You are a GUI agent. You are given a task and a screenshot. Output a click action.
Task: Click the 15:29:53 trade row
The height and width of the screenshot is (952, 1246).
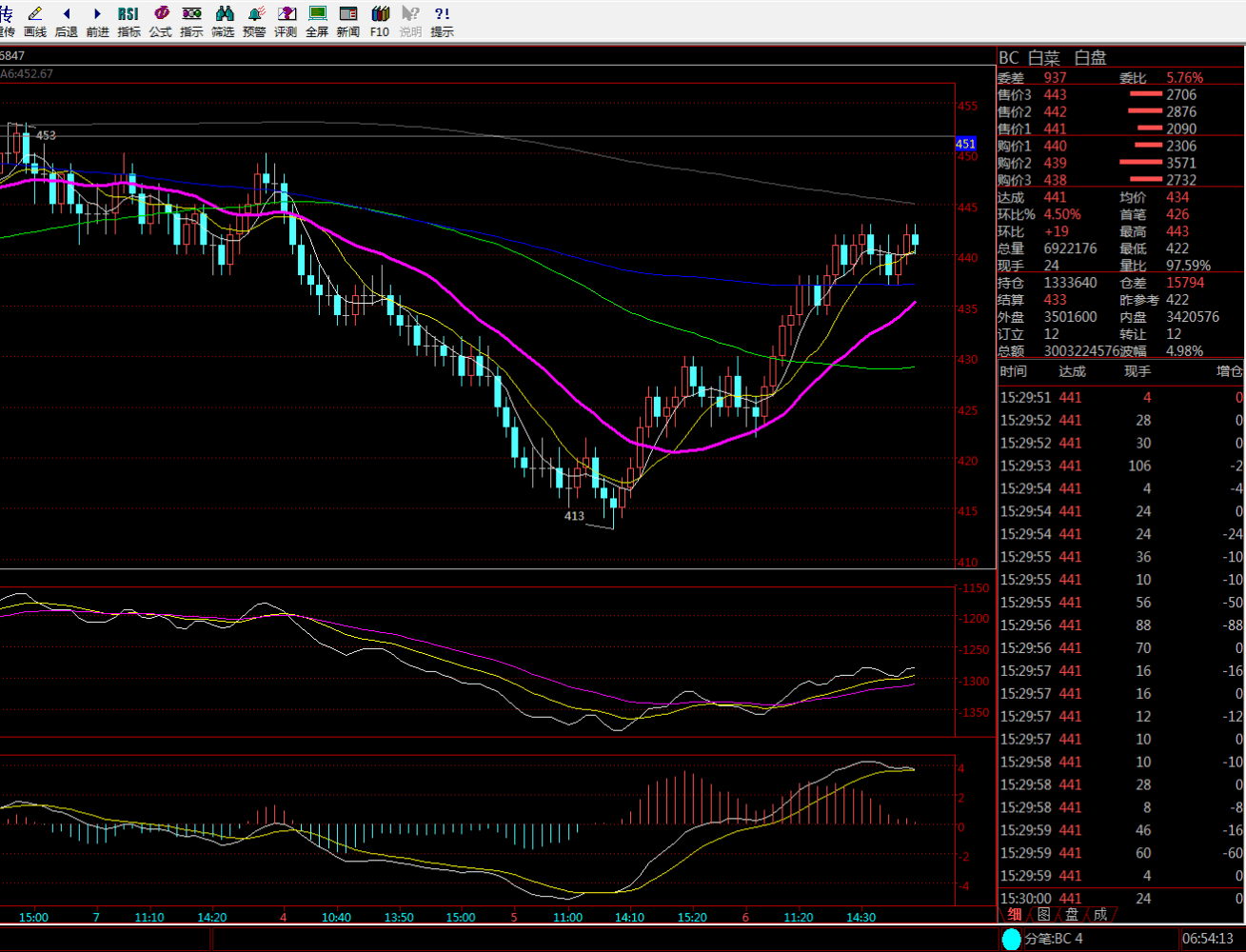[x=1121, y=466]
